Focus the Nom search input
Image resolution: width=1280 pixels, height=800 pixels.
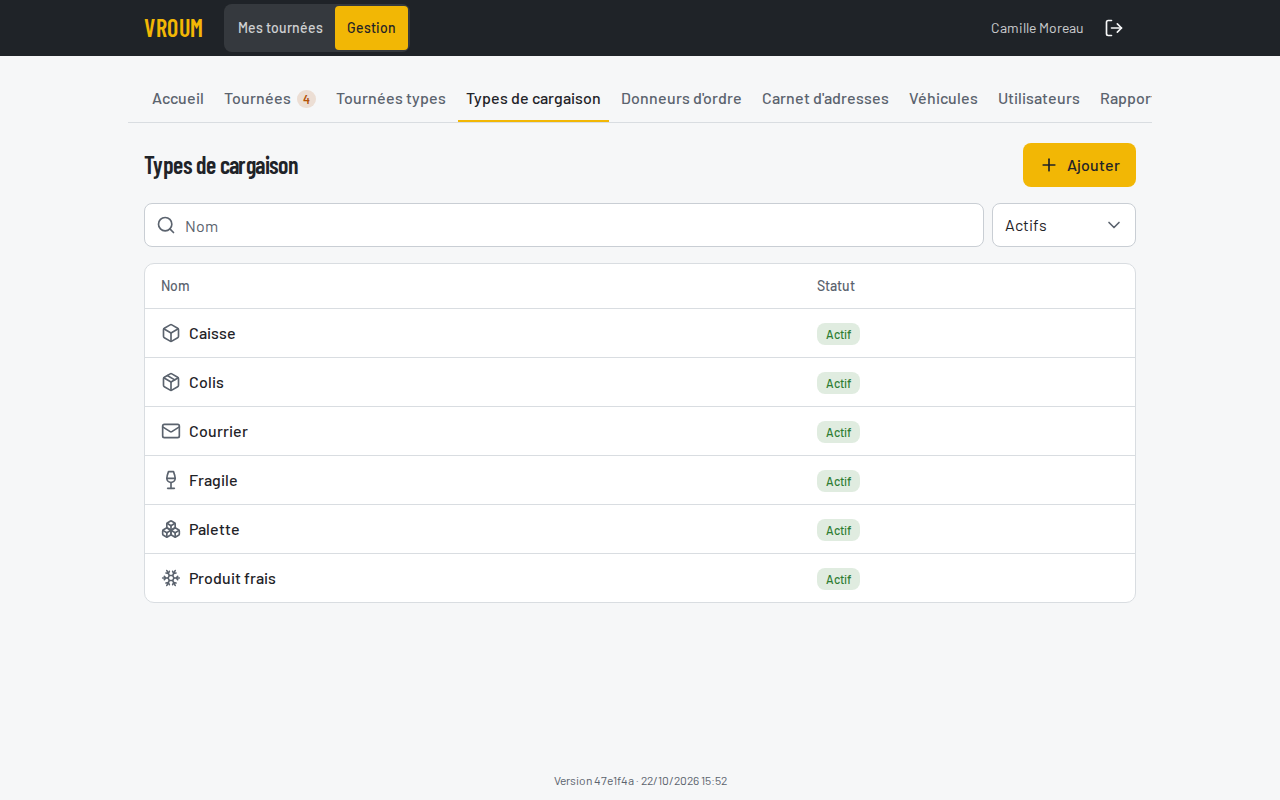pyautogui.click(x=564, y=225)
